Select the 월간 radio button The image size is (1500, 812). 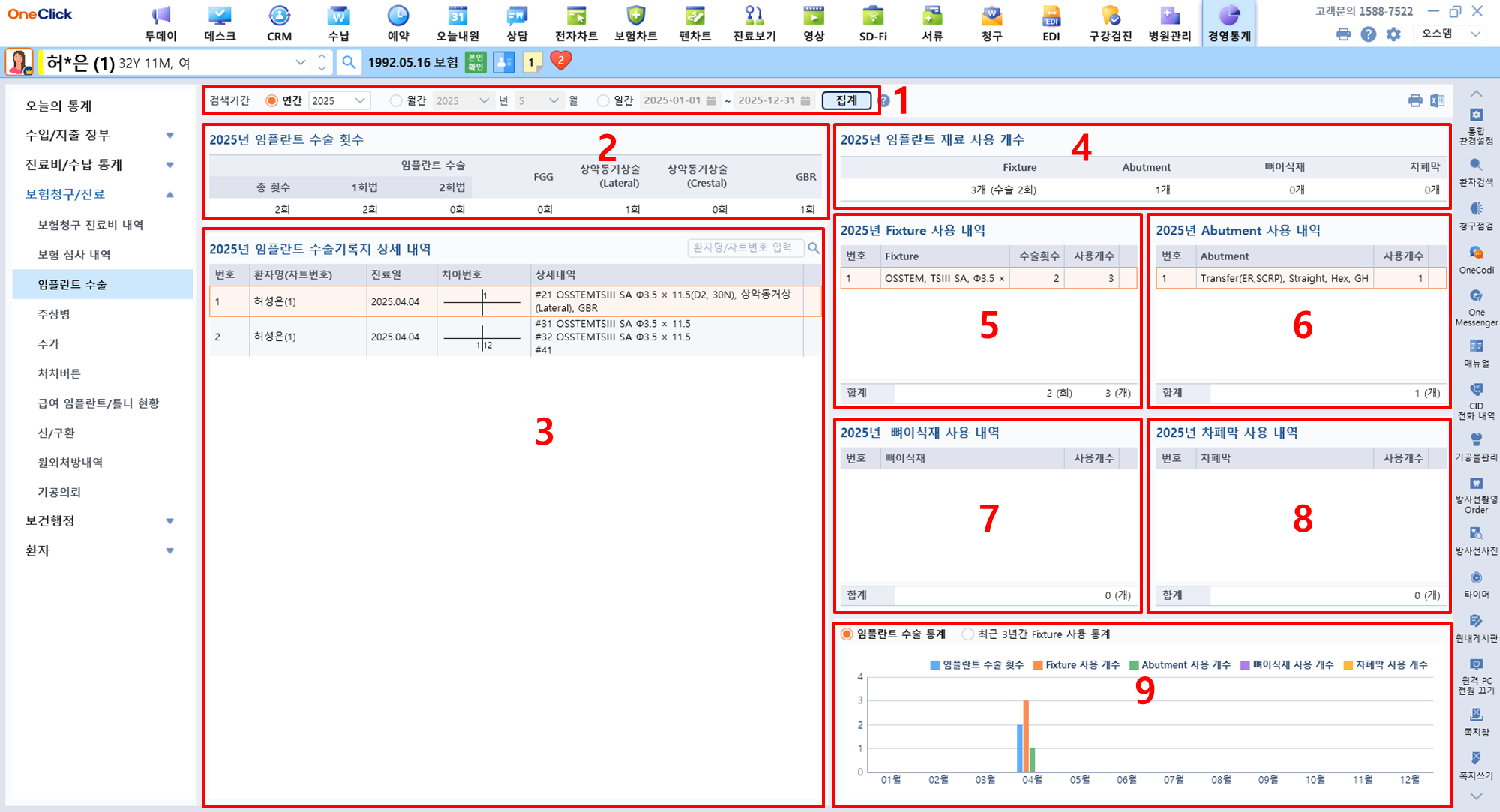(396, 100)
